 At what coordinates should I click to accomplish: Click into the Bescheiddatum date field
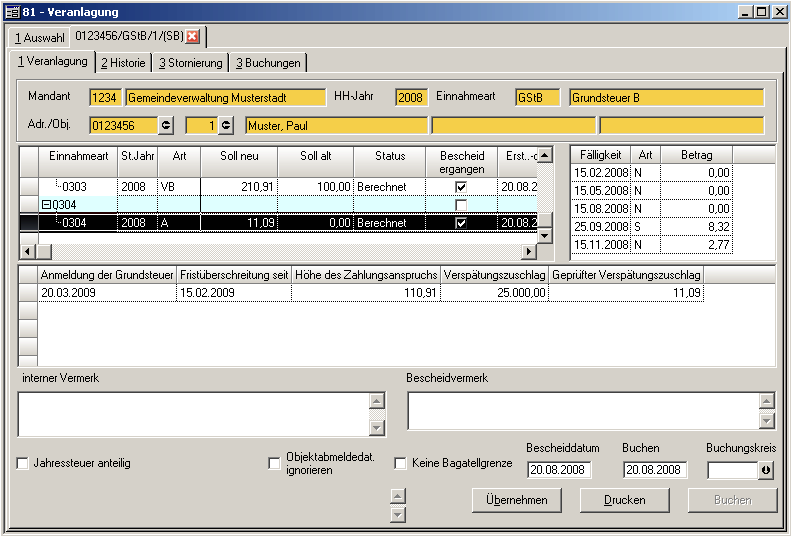coord(560,470)
